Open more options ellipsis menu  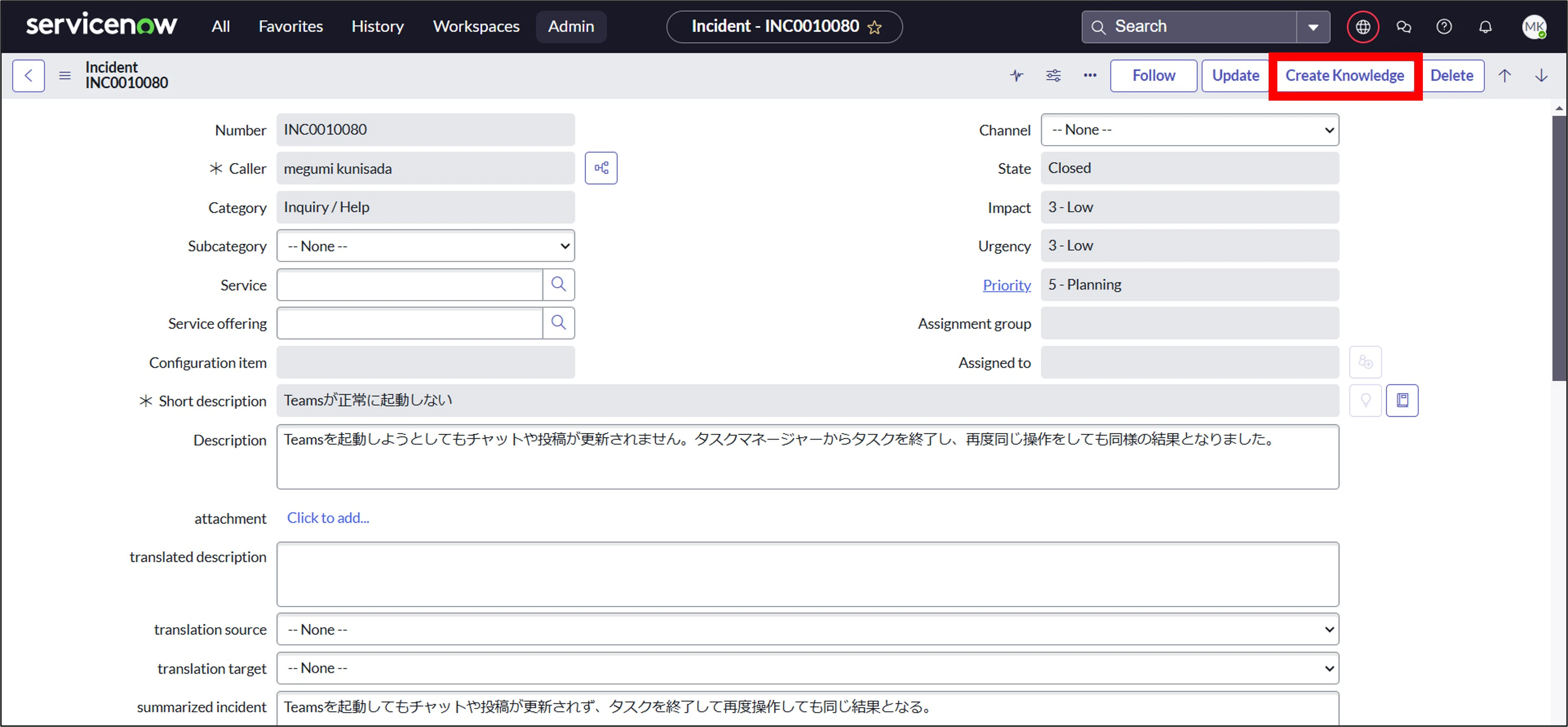(1089, 76)
